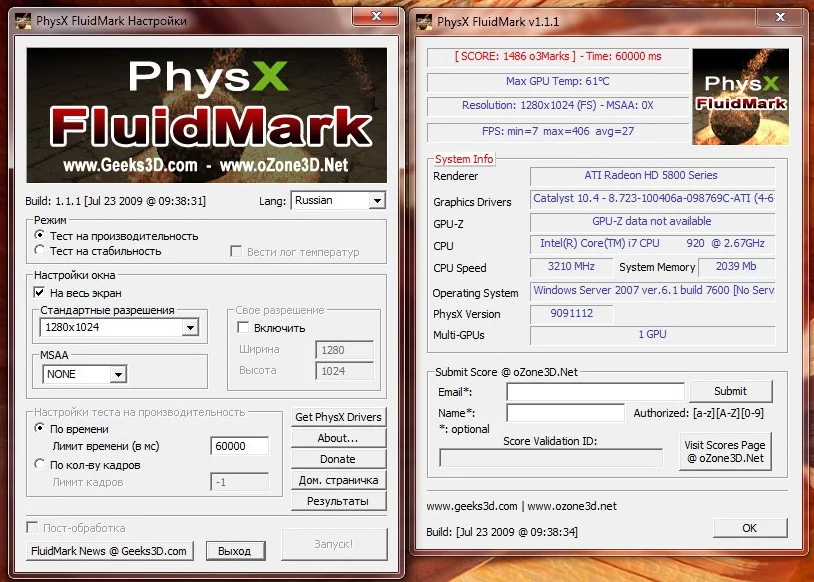Click the 'Запуск!' start button
The width and height of the screenshot is (814, 582).
[x=334, y=544]
